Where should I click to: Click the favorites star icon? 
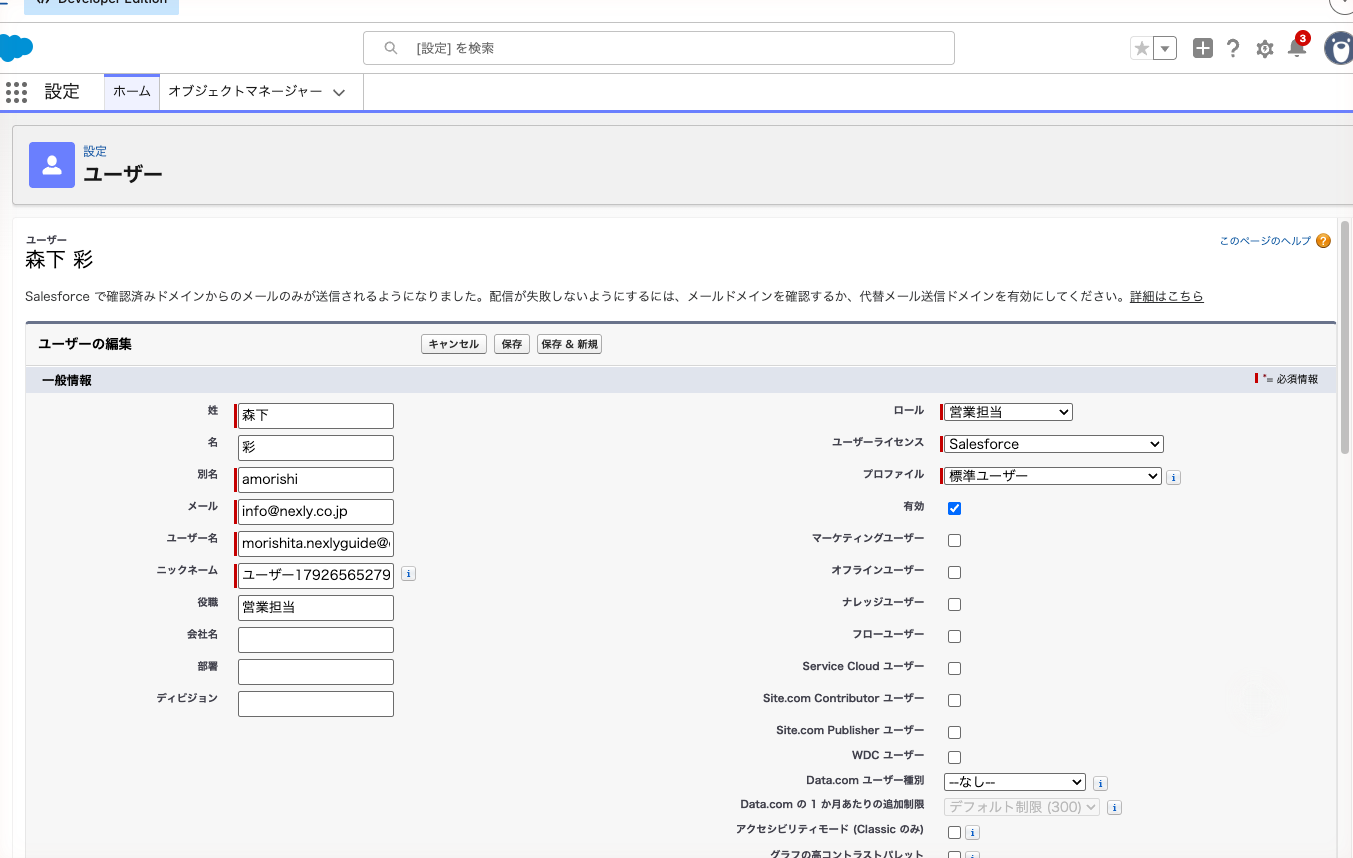[x=1141, y=48]
